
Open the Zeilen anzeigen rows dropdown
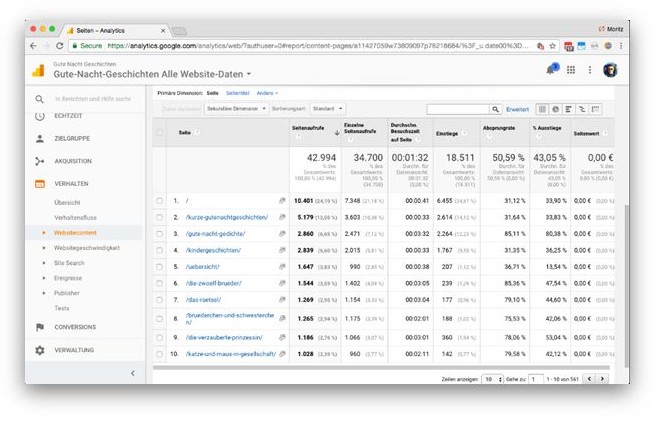(x=492, y=379)
